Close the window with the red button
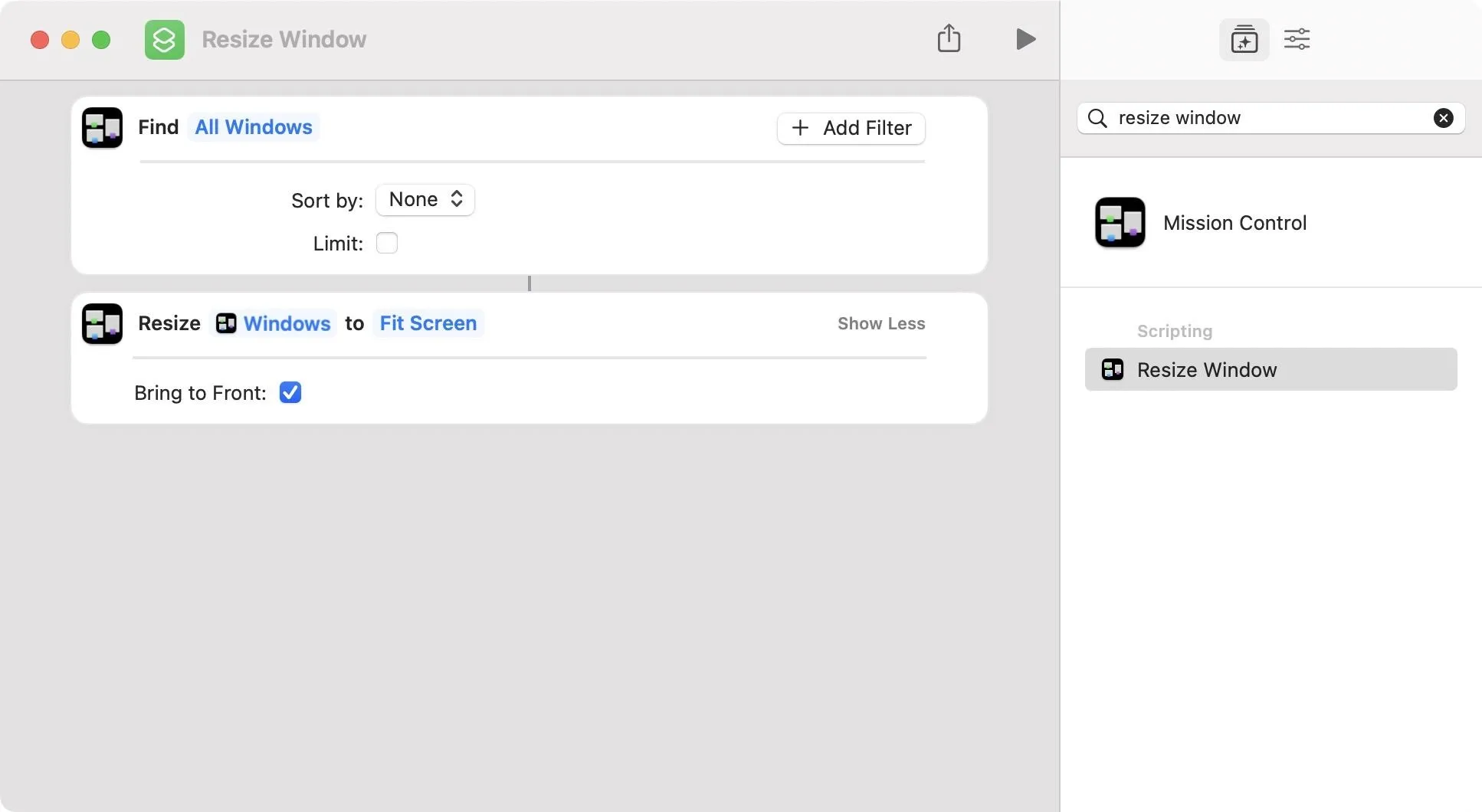Screen dimensions: 1482x812 tap(40, 40)
